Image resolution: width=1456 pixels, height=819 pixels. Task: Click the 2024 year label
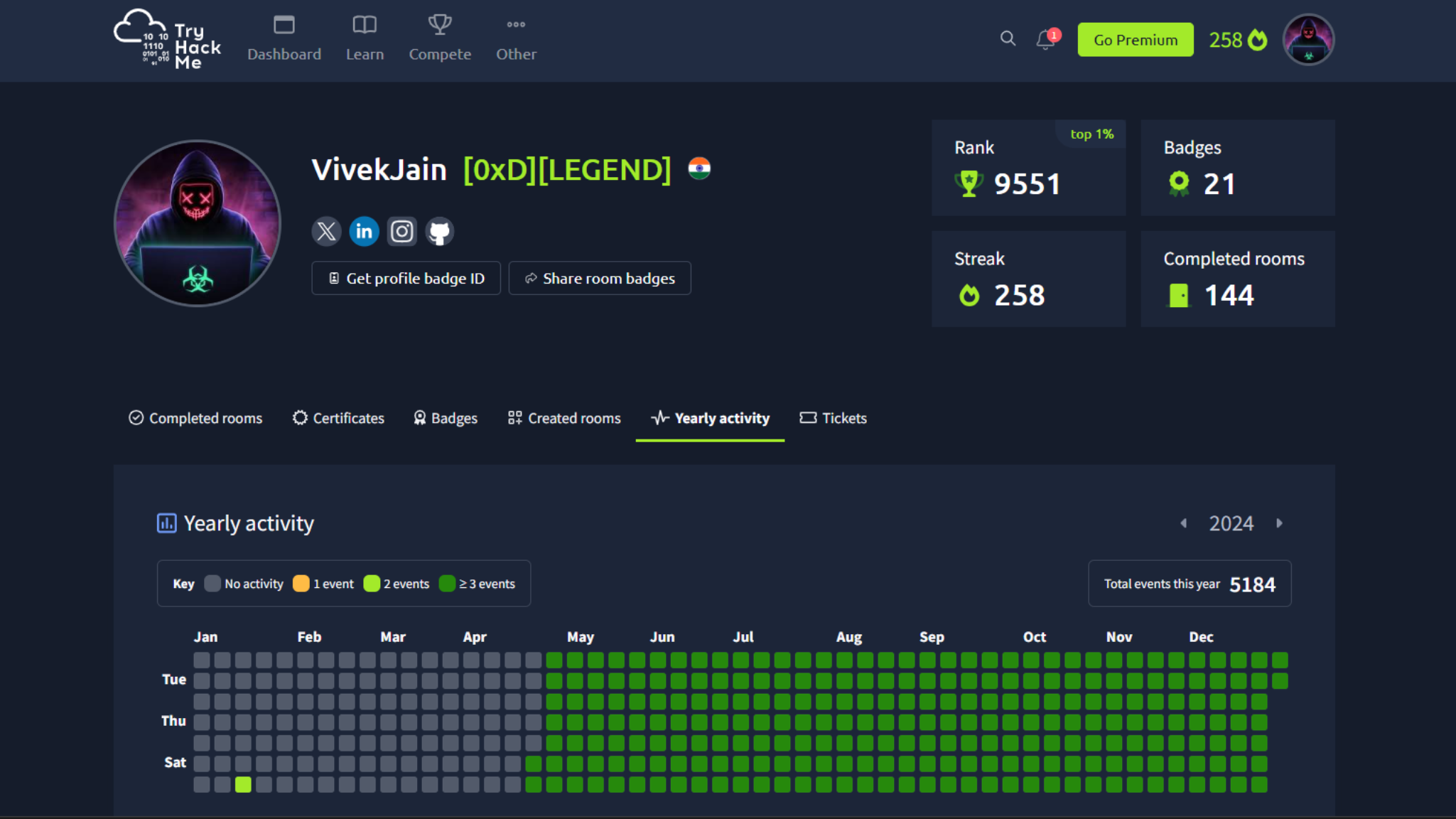1231,524
